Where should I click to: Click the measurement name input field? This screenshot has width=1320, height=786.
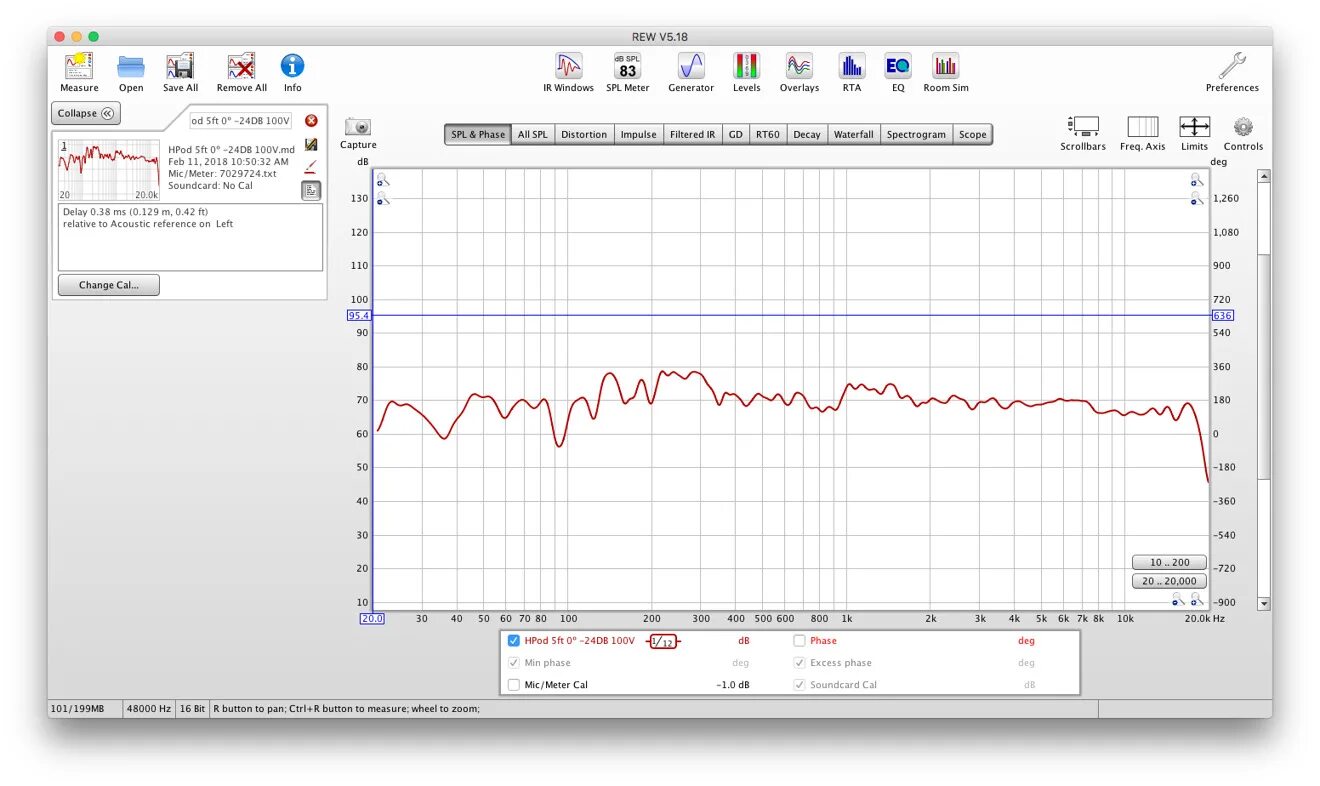[241, 121]
